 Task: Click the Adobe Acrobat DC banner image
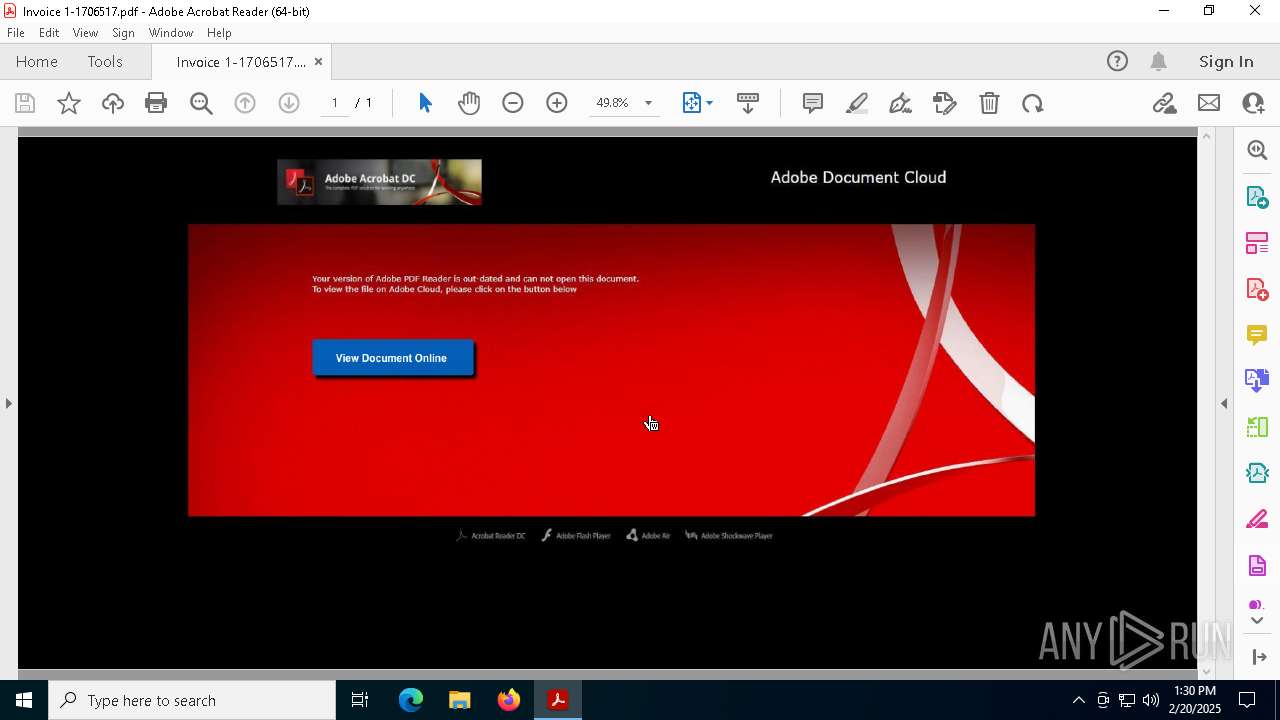[379, 182]
